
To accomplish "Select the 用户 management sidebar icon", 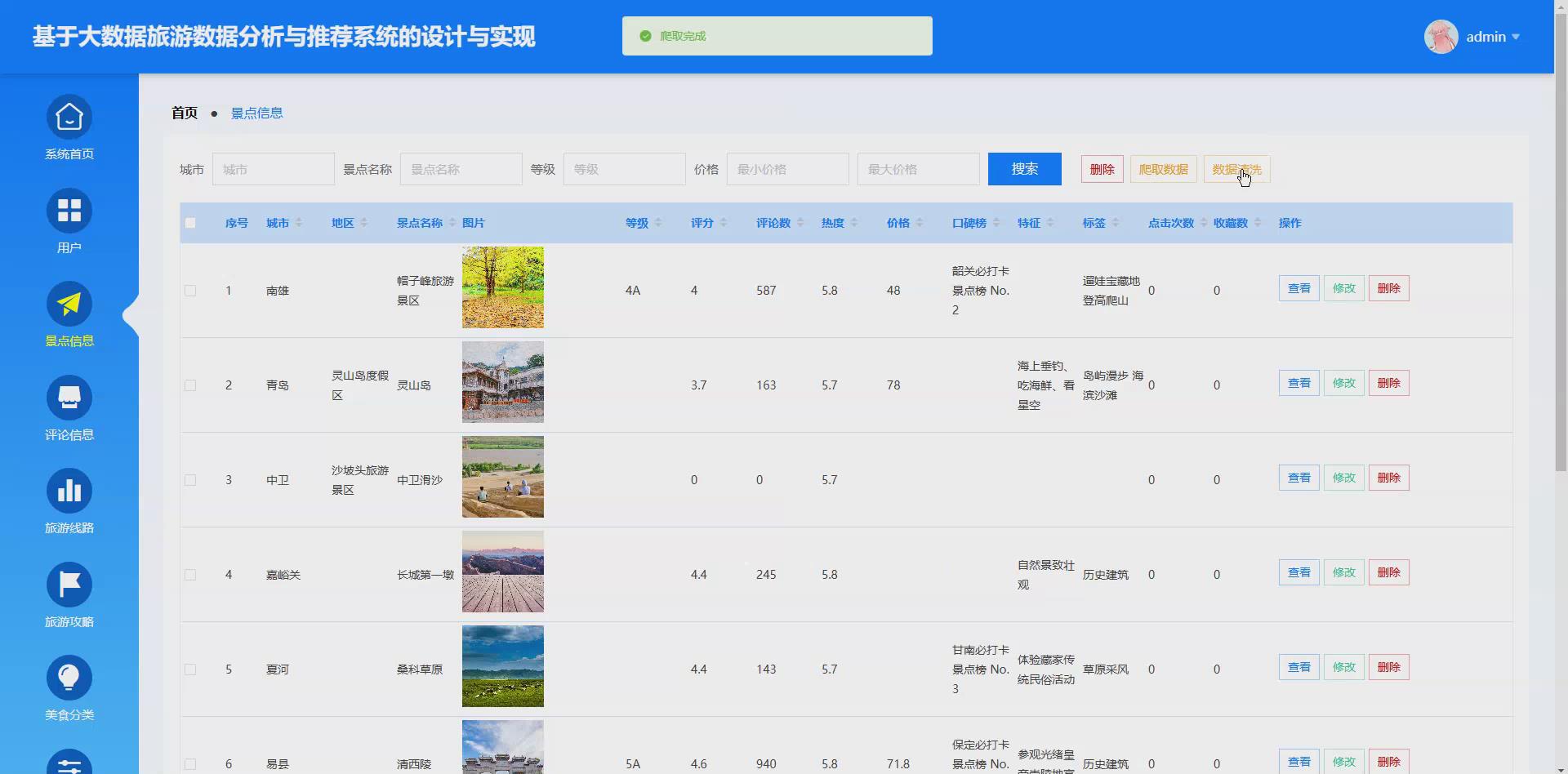I will click(69, 210).
